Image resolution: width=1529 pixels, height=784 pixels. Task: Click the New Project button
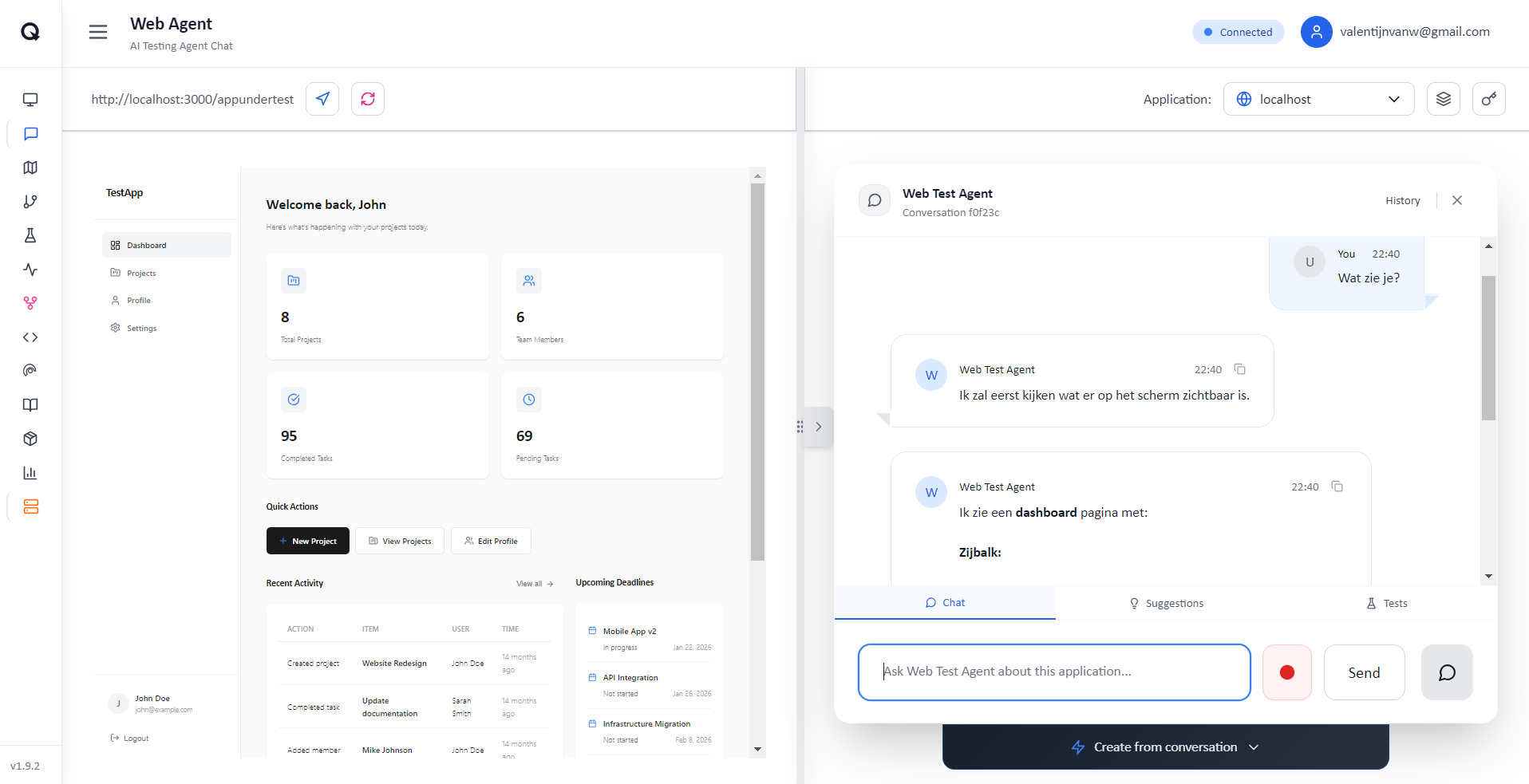[x=308, y=541]
